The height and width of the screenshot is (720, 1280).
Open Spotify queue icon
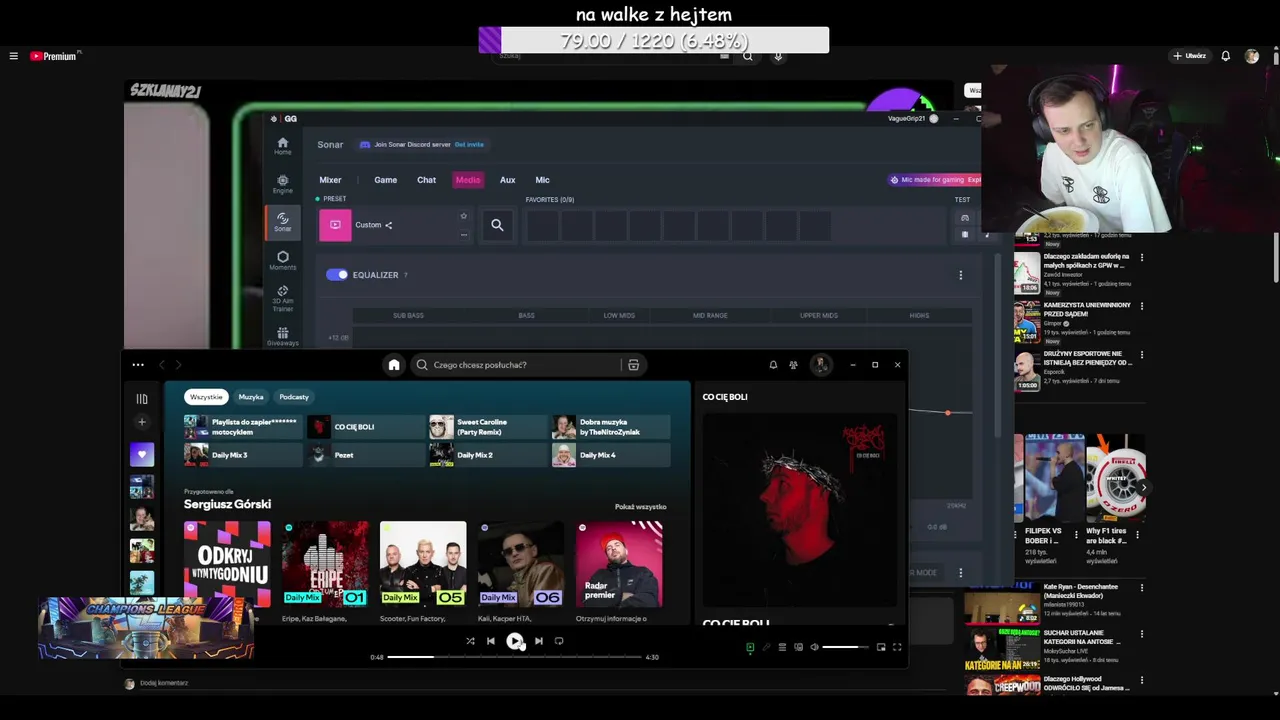tap(782, 647)
